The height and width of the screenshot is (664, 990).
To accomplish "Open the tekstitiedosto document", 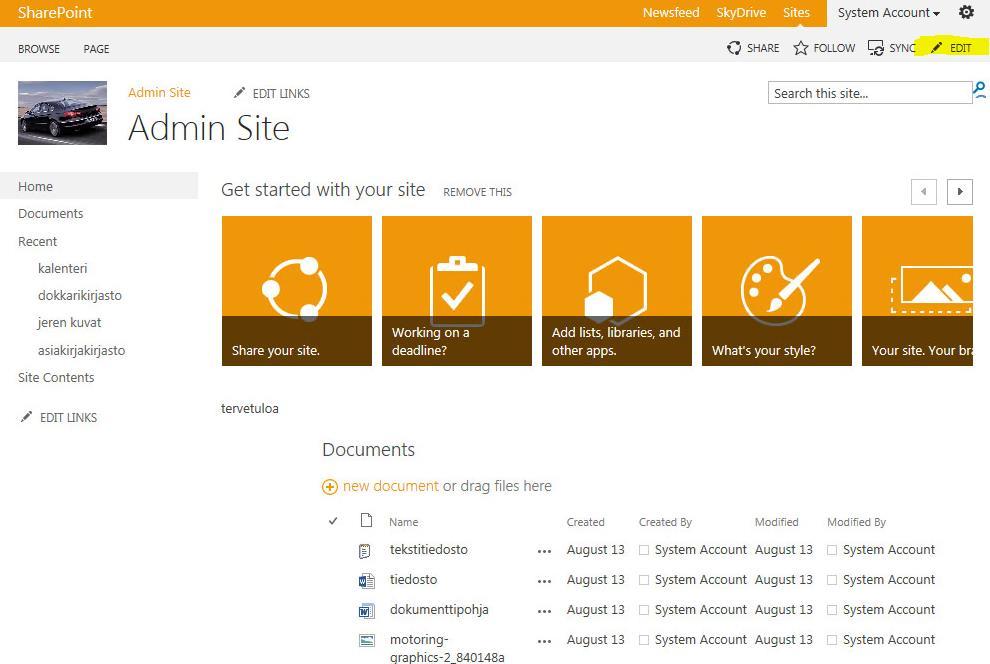I will click(429, 550).
